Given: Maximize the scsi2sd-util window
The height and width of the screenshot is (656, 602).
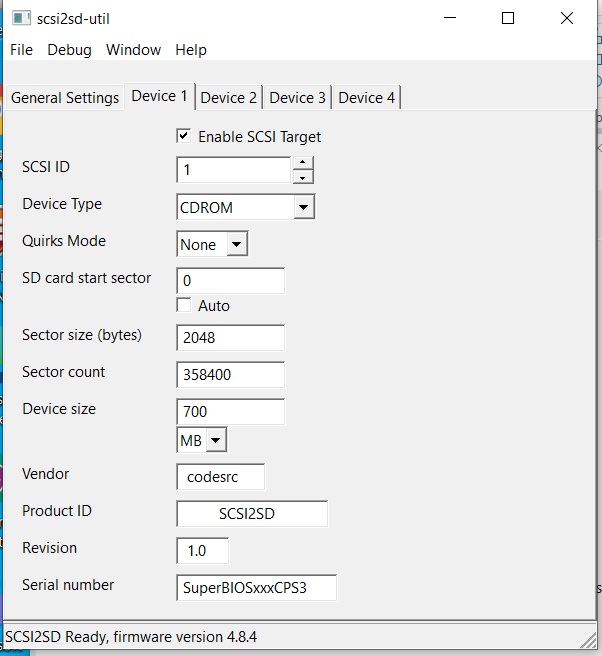Looking at the screenshot, I should 508,18.
